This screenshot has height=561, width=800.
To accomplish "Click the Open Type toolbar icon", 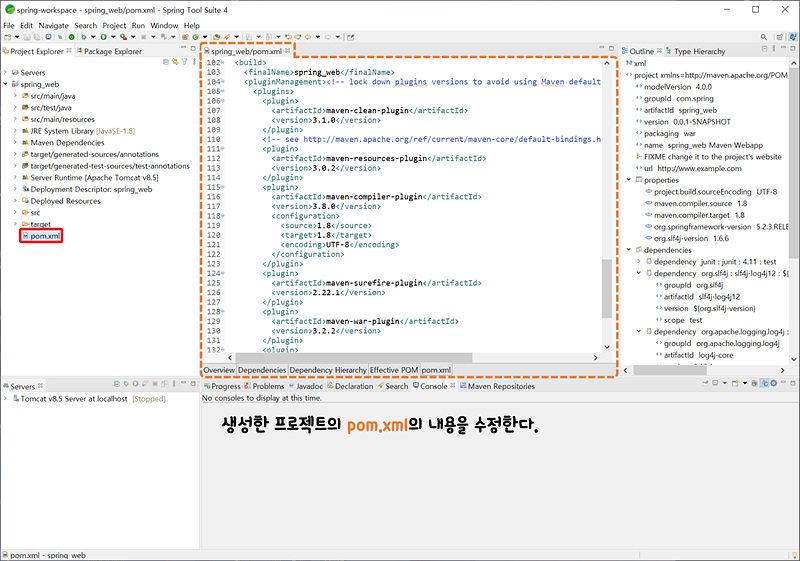I will click(x=216, y=37).
